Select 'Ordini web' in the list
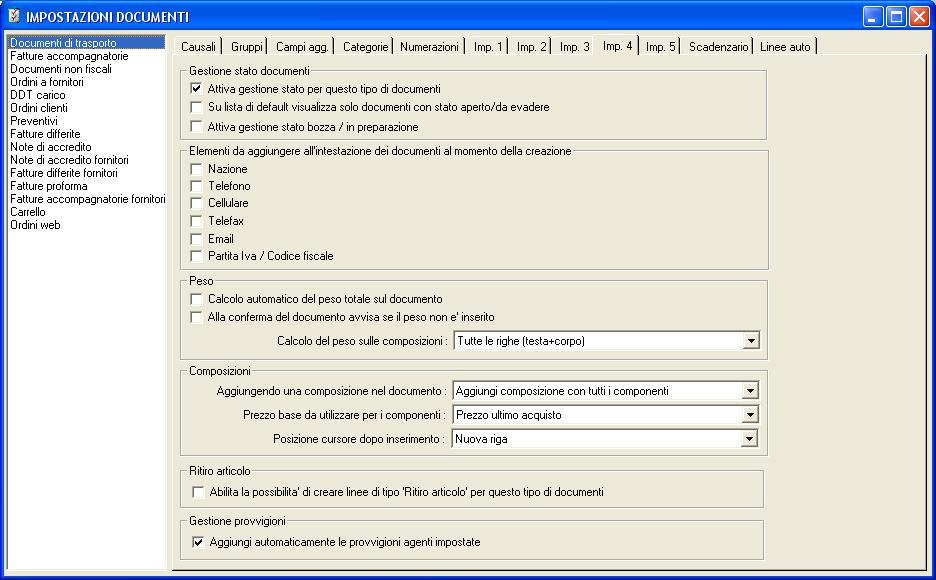Image resolution: width=936 pixels, height=580 pixels. click(x=87, y=225)
